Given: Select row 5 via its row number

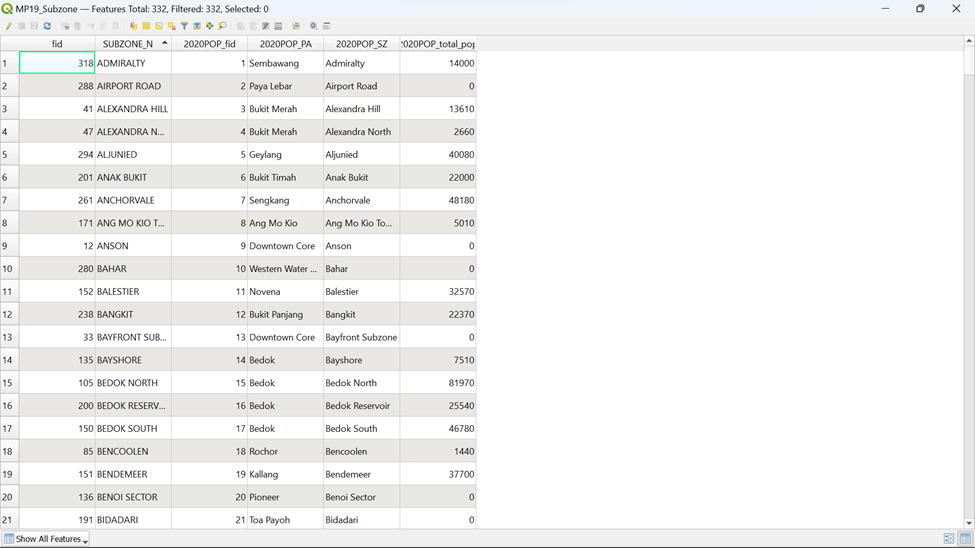Looking at the screenshot, I should [9, 155].
